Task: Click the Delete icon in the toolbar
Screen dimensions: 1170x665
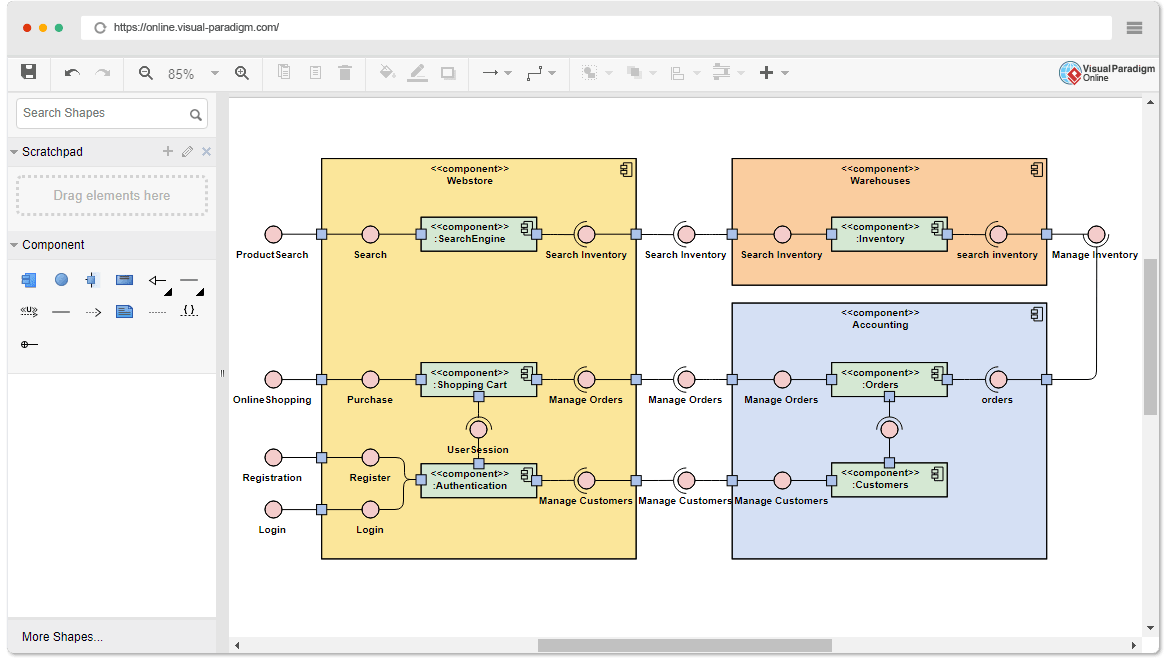Action: tap(343, 72)
